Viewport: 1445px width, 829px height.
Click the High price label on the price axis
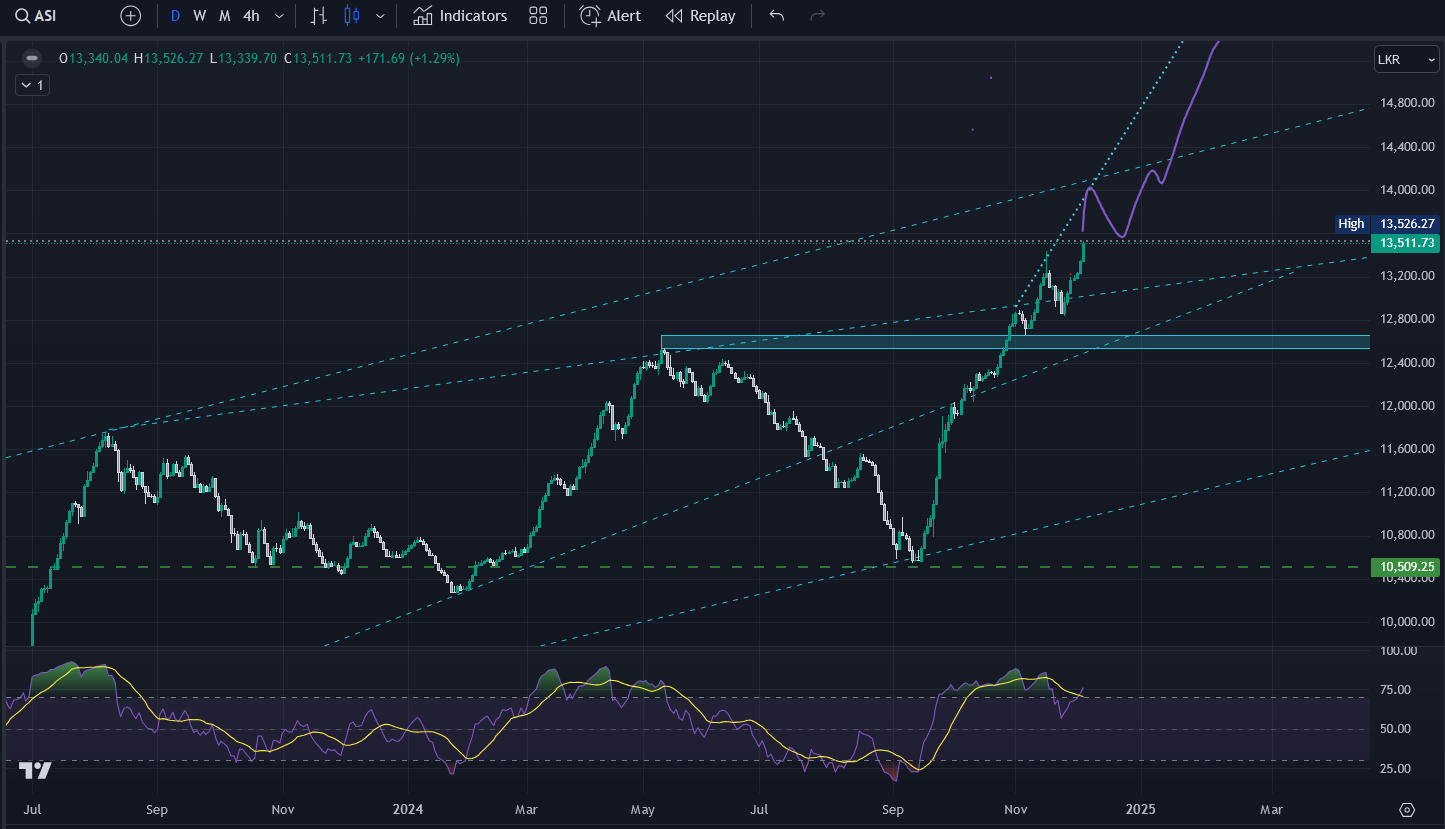pos(1388,224)
